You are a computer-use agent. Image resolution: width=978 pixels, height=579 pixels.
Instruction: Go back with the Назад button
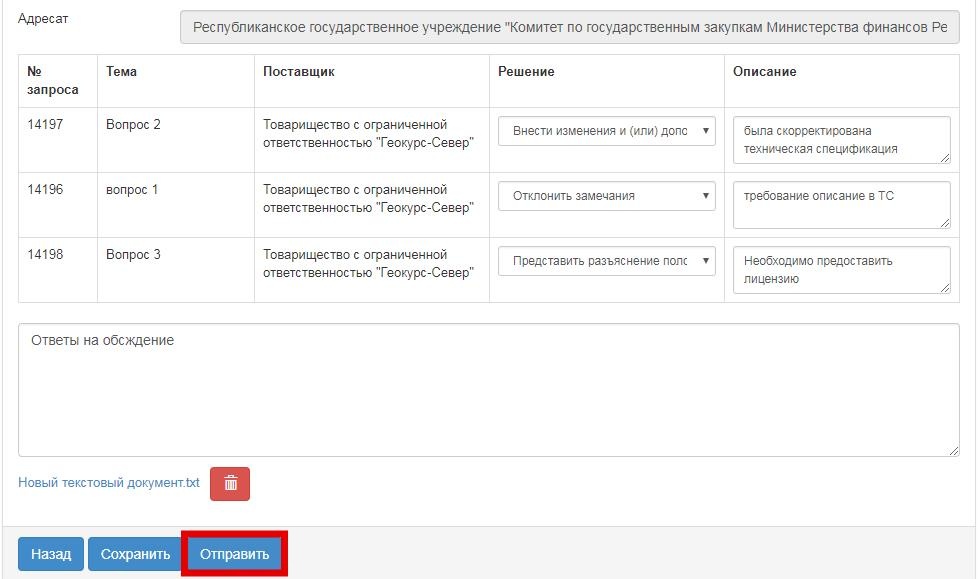tap(51, 554)
